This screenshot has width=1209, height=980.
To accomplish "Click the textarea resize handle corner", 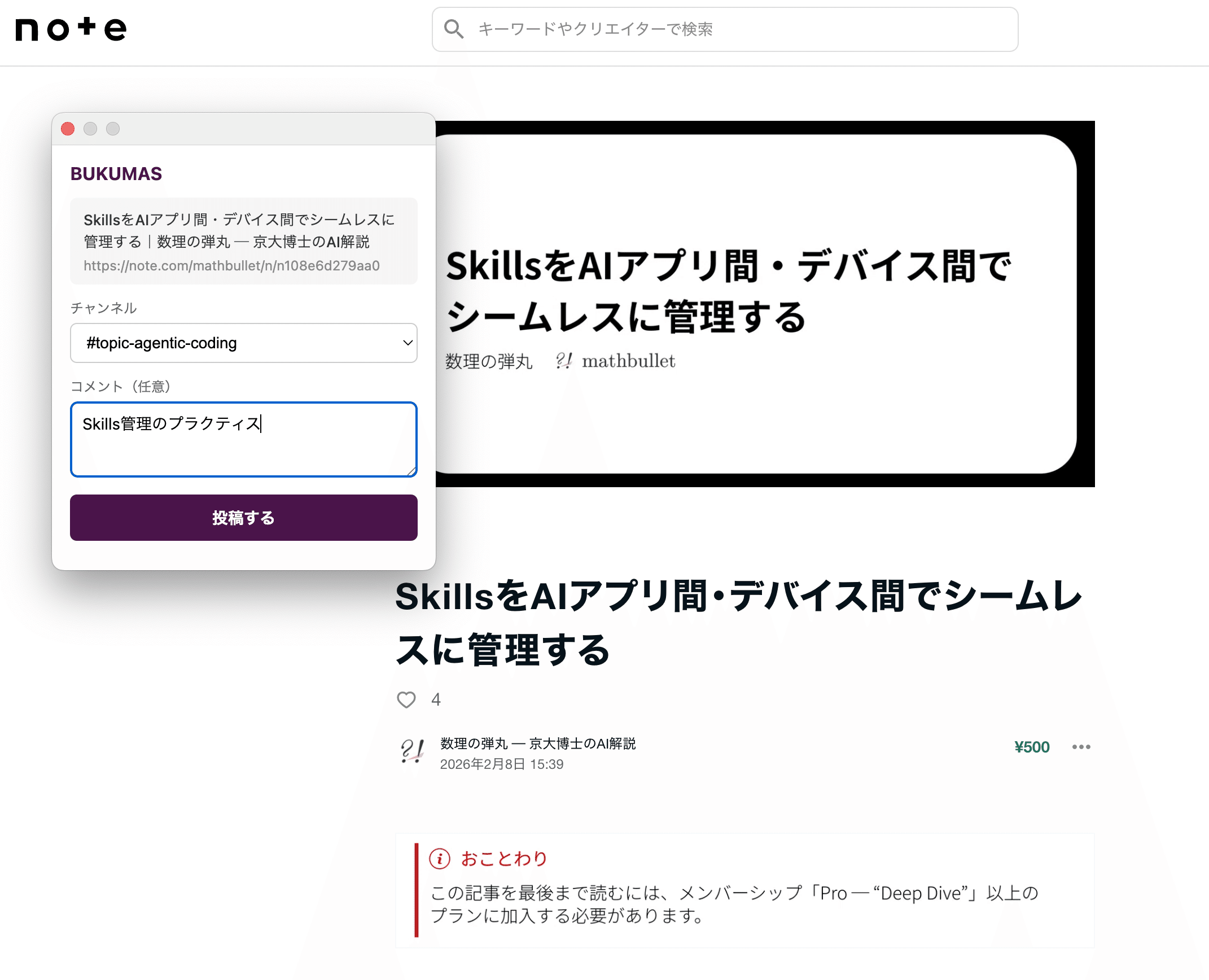I will pos(411,471).
